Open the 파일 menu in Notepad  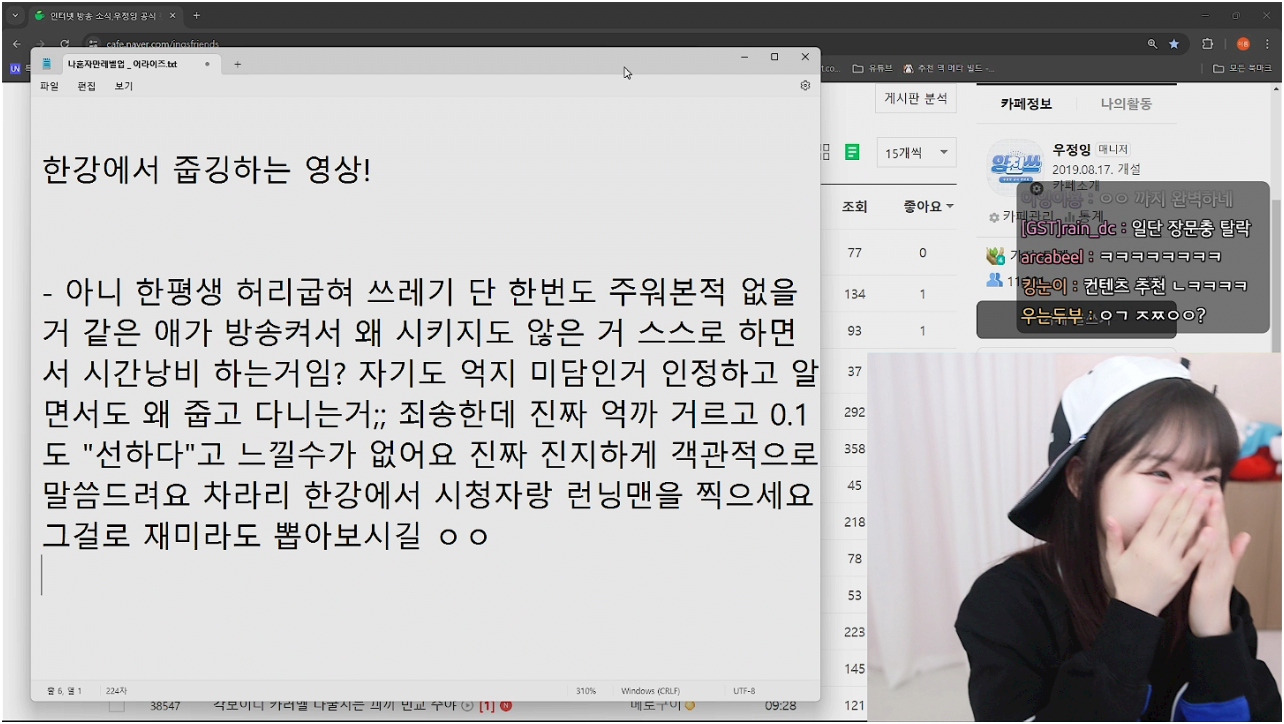click(48, 86)
